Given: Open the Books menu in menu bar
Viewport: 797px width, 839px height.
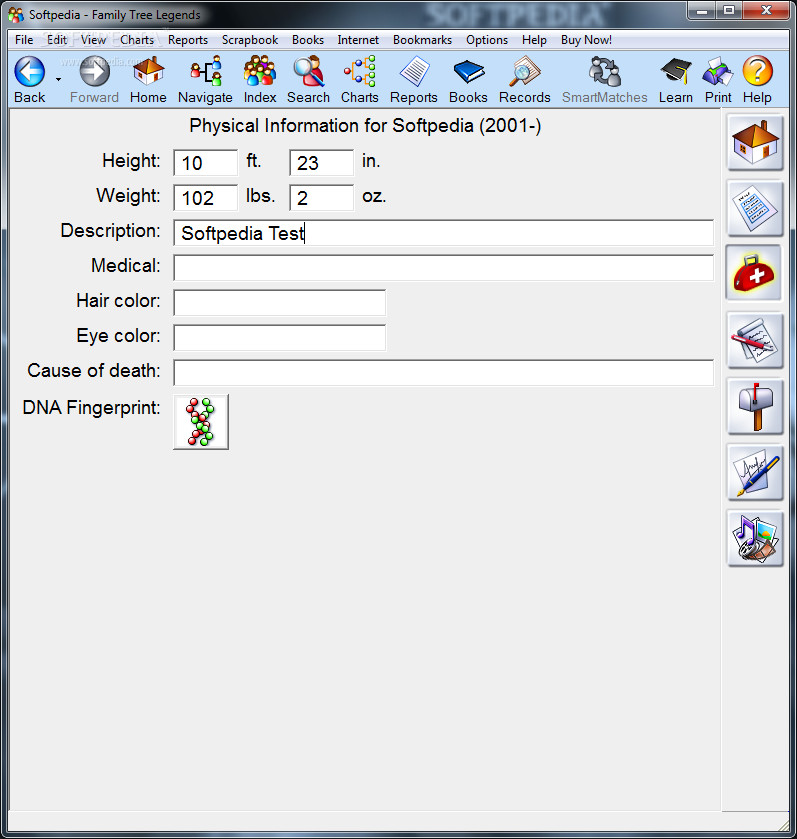Looking at the screenshot, I should 308,40.
